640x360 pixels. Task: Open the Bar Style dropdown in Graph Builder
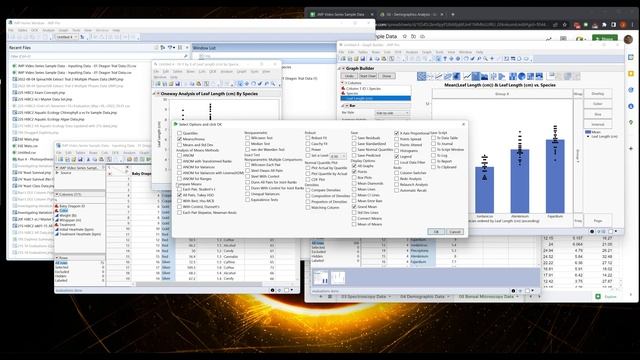[392, 113]
